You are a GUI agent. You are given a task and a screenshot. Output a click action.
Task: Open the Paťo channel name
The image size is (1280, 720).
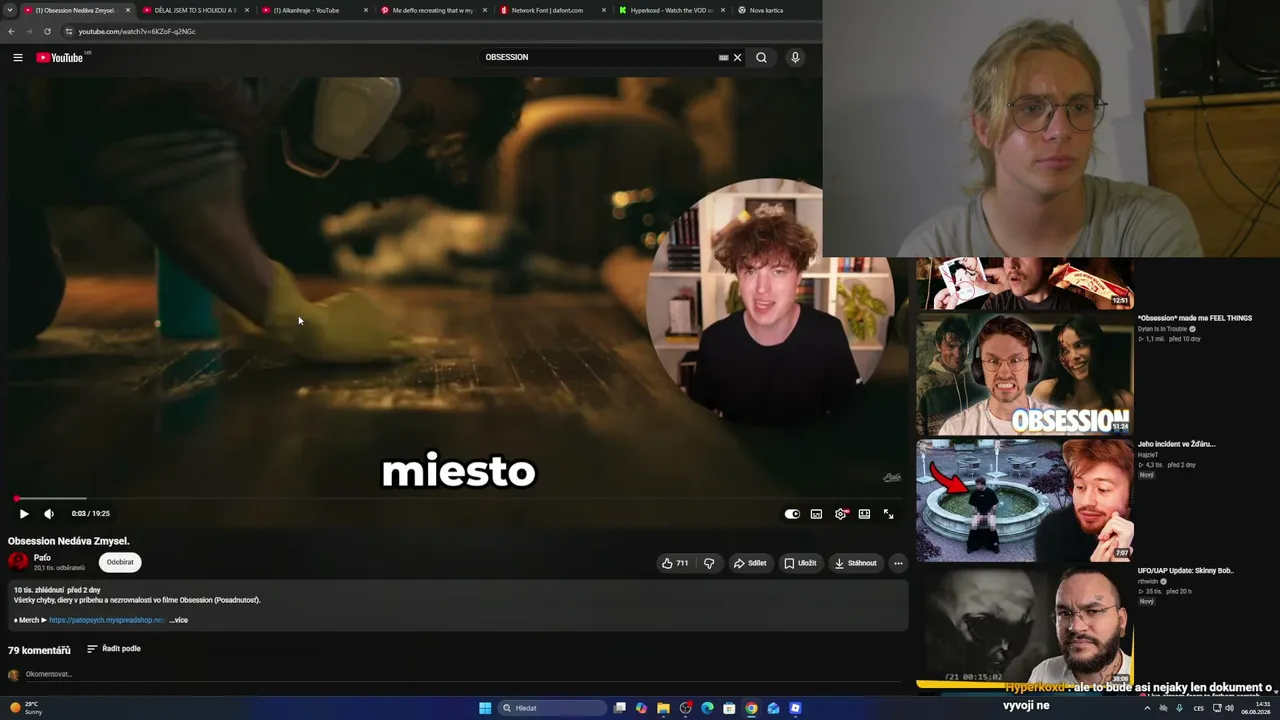(x=42, y=558)
